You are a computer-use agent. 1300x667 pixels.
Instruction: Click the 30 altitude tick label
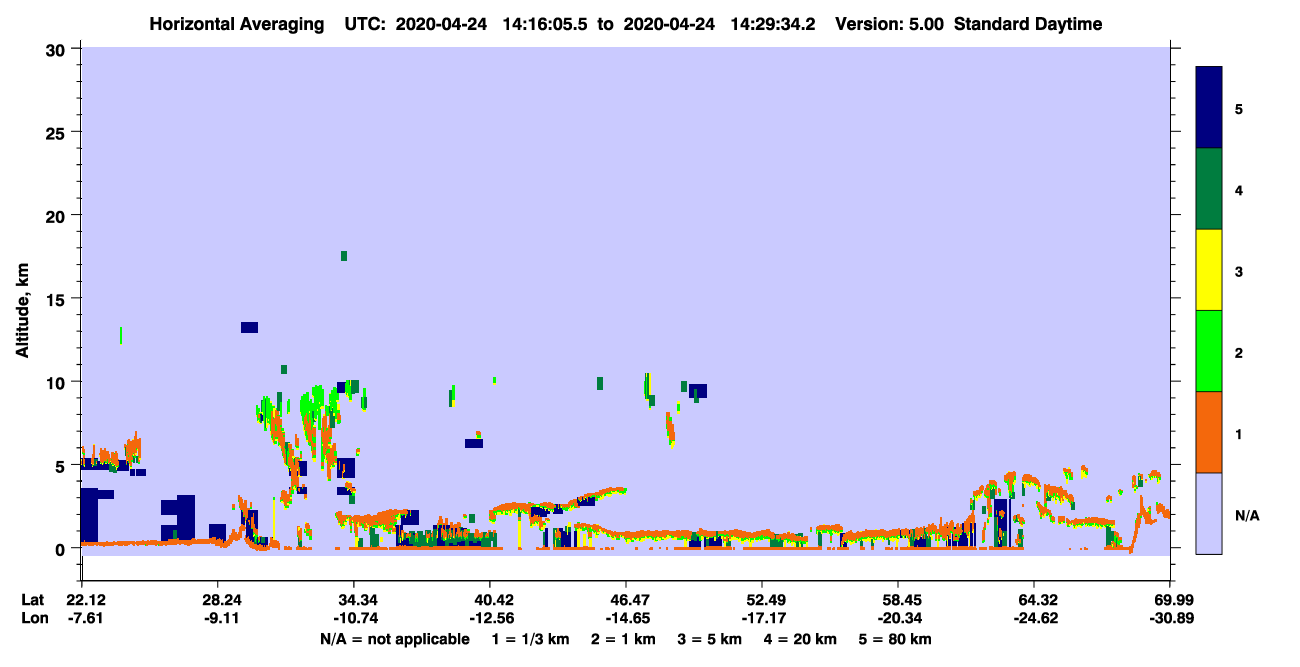pos(58,49)
